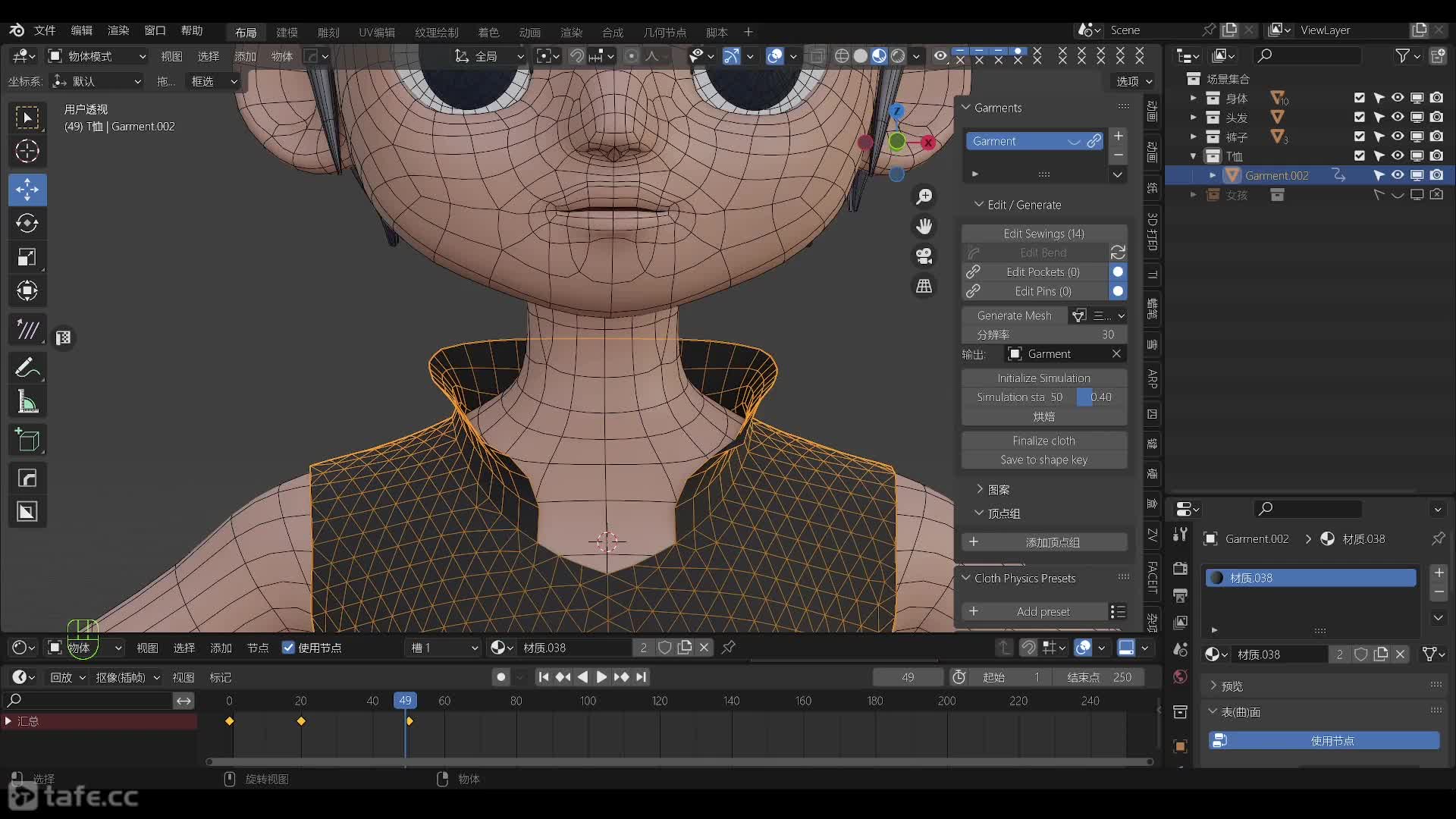The width and height of the screenshot is (1456, 819).
Task: Click Edit Sewings (14) button
Action: [1043, 234]
